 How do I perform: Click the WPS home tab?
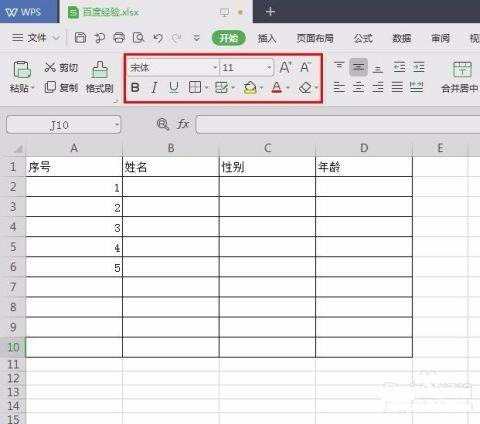[x=29, y=12]
